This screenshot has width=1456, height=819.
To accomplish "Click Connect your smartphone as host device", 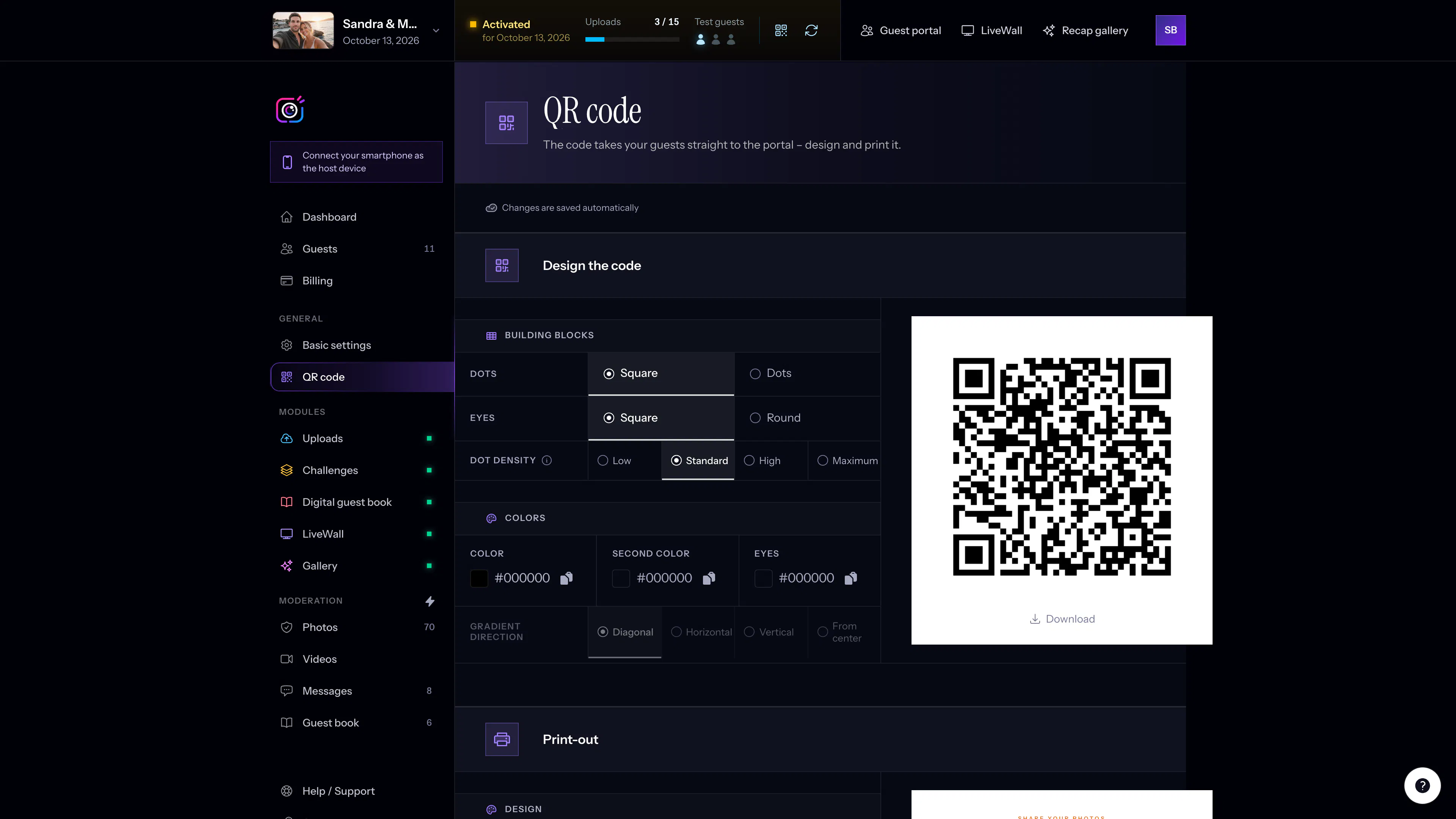I will [x=356, y=162].
